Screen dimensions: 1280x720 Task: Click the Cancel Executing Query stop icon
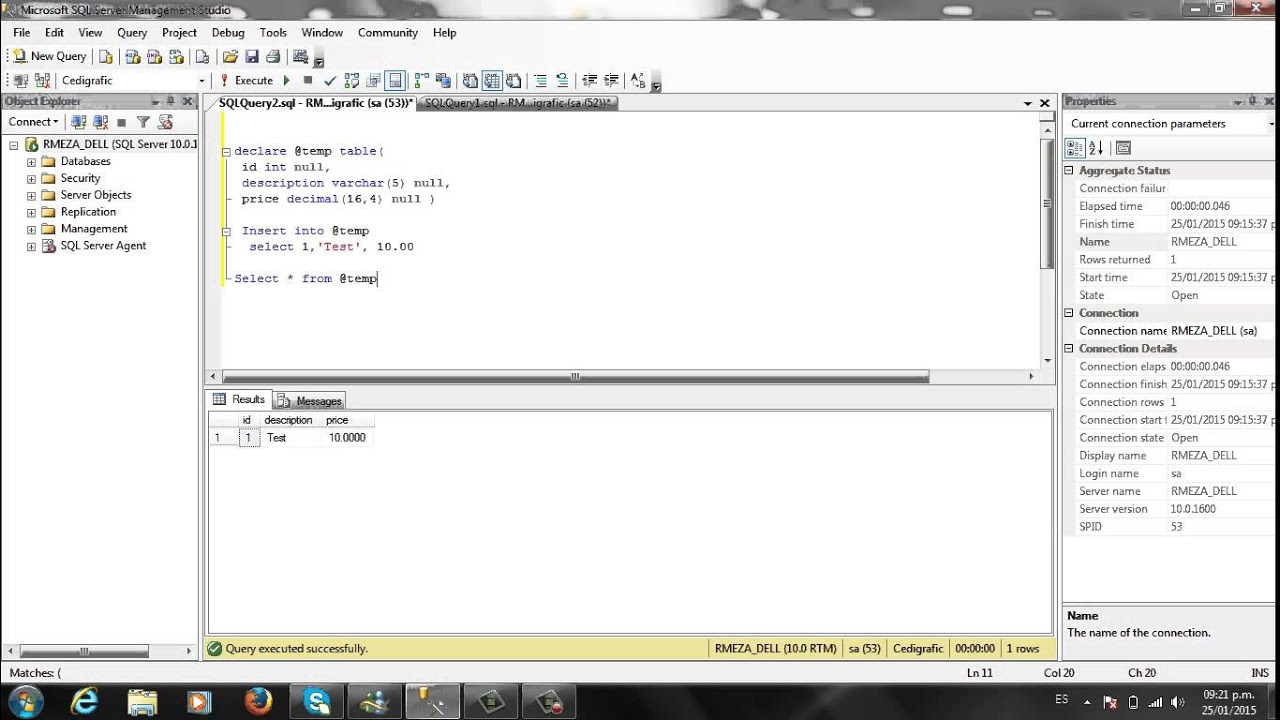coord(308,80)
